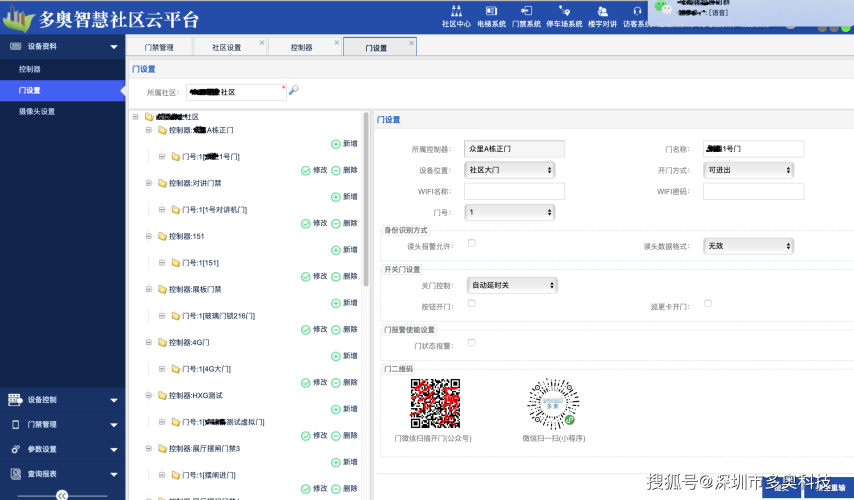Click 删除 icon for 门号:1[4G大门]
The width and height of the screenshot is (854, 500).
point(336,382)
